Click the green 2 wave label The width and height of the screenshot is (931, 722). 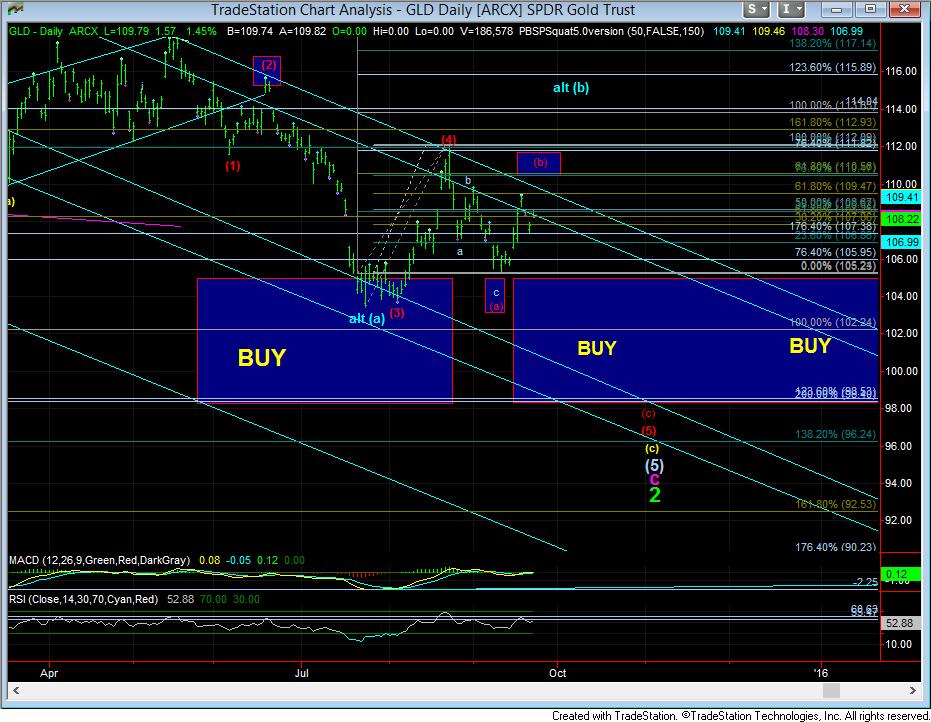point(654,495)
